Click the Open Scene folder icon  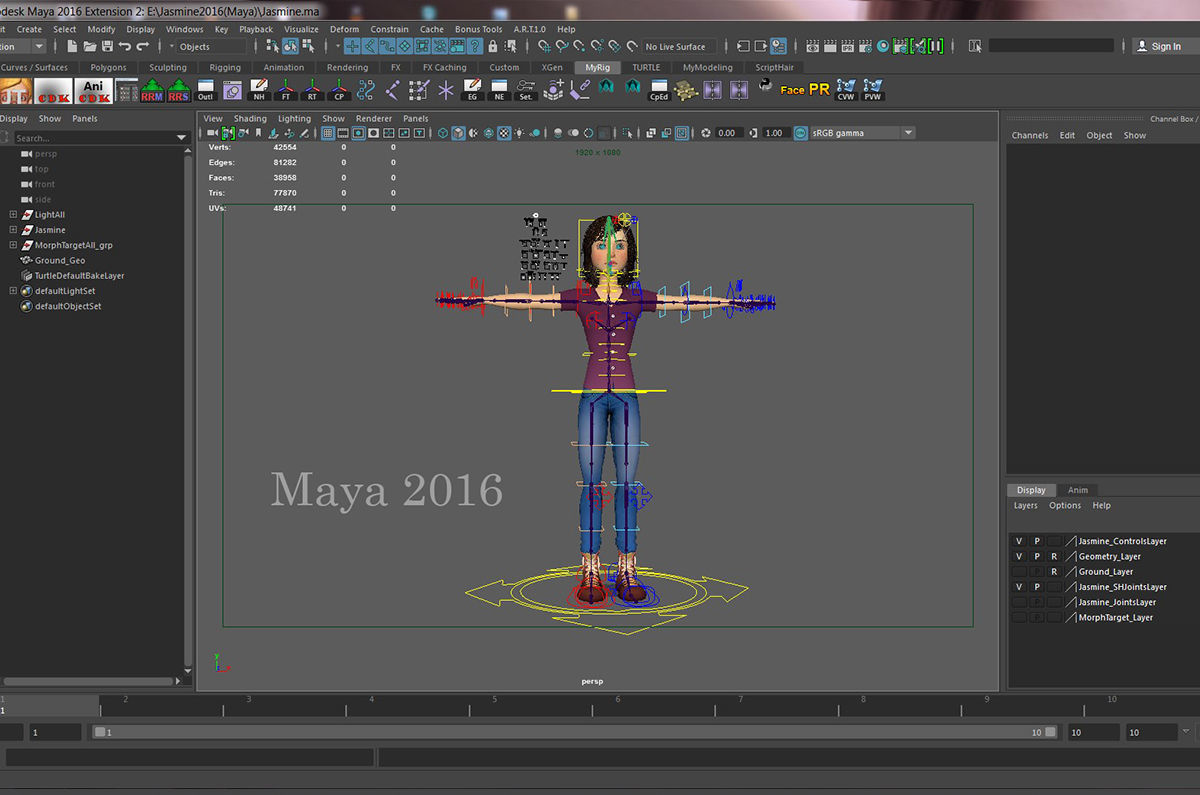[x=90, y=46]
